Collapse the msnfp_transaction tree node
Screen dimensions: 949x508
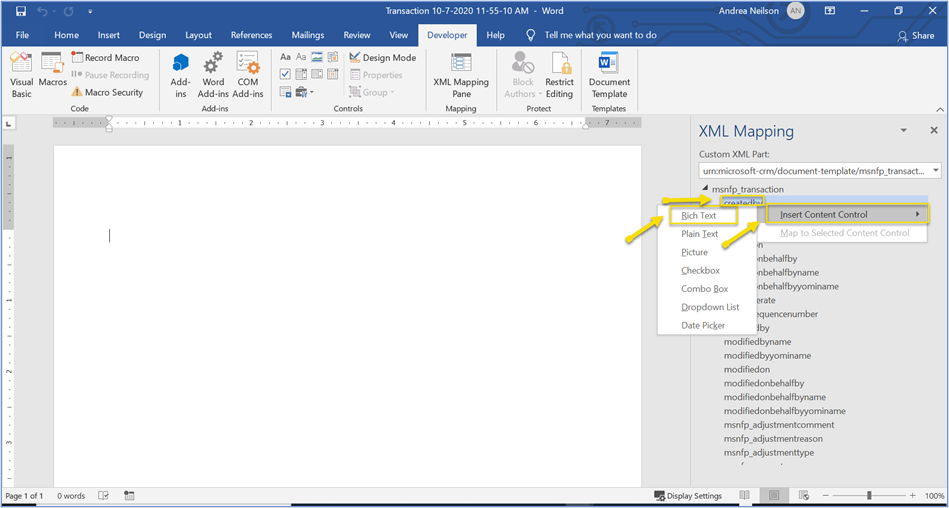[704, 189]
